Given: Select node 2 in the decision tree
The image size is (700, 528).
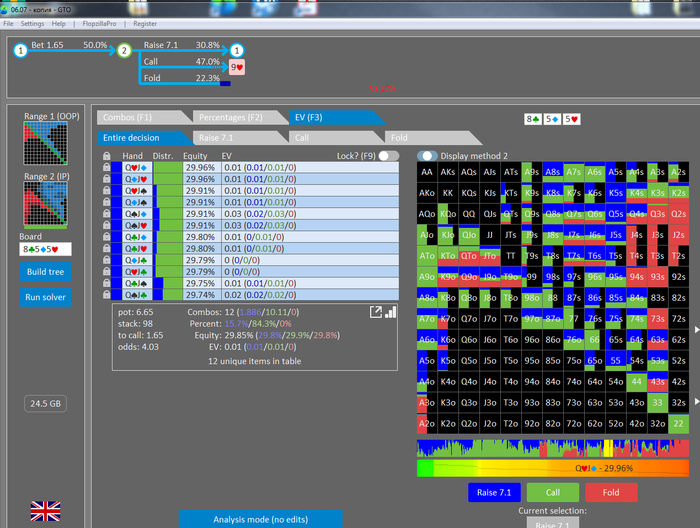Looking at the screenshot, I should 124,50.
